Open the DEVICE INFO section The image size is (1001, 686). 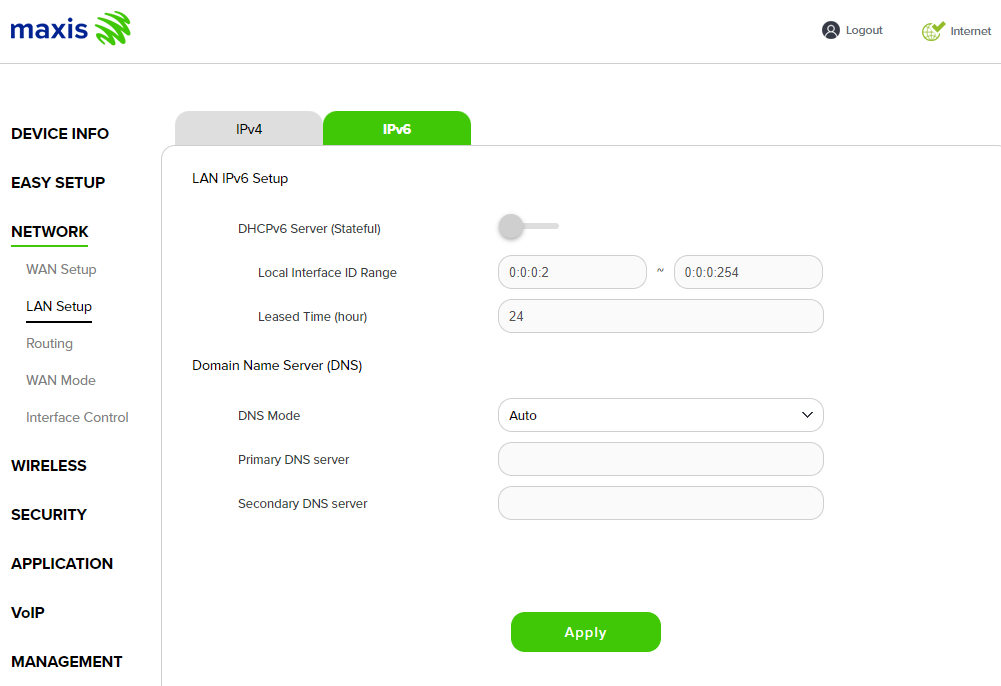click(x=60, y=133)
